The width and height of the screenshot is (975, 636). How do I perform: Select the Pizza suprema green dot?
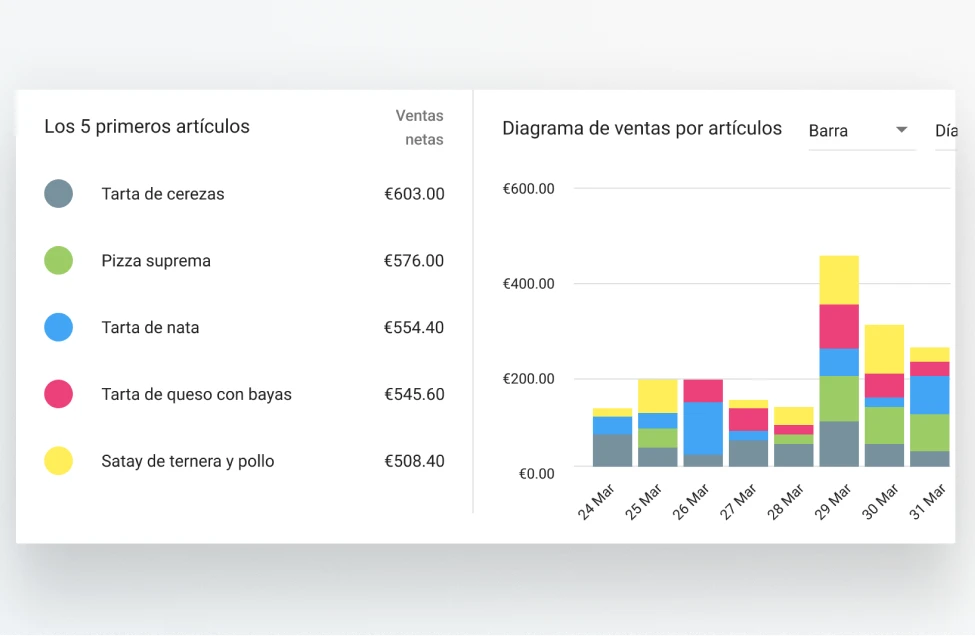pos(58,260)
